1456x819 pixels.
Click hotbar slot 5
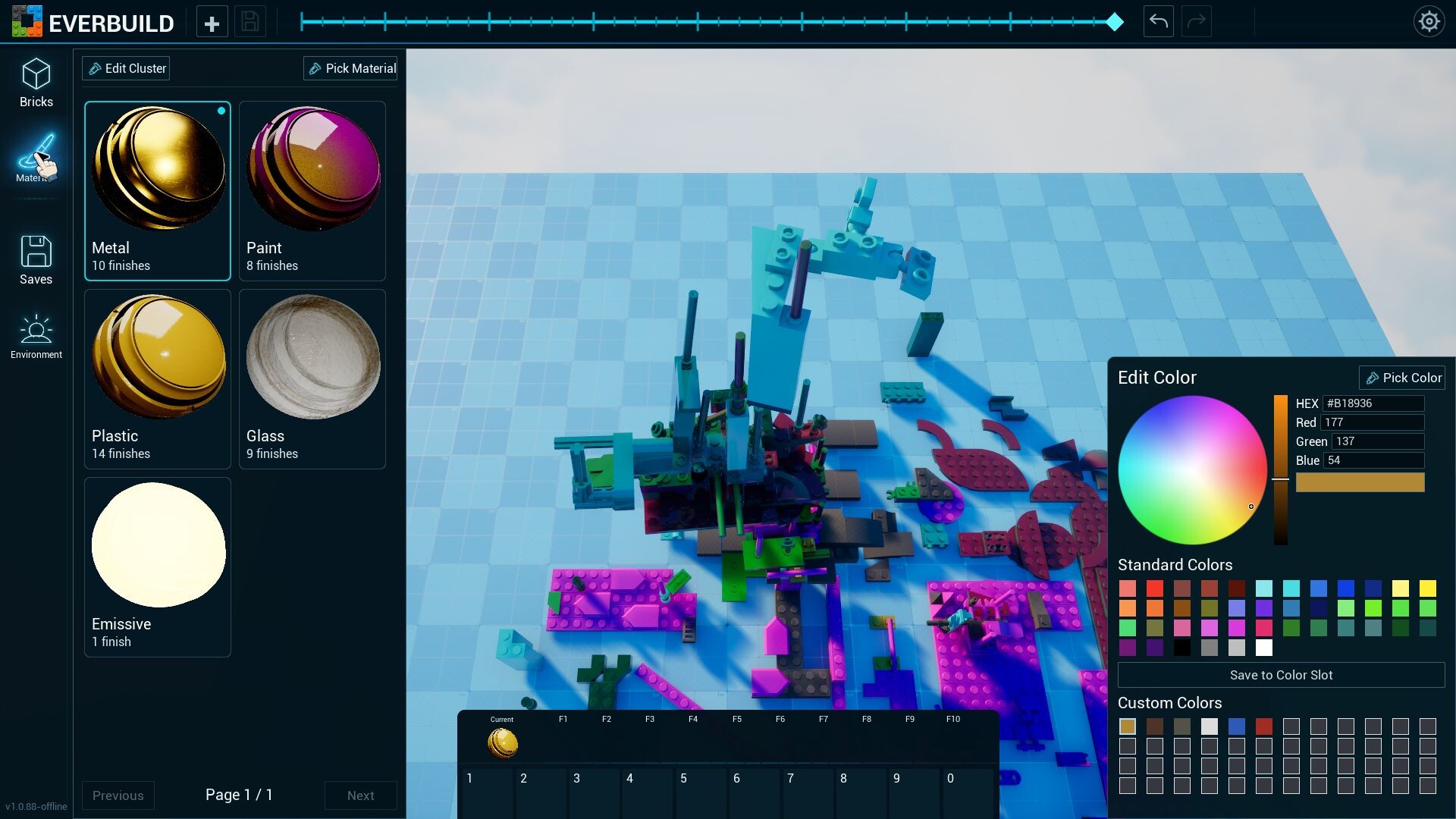[702, 792]
